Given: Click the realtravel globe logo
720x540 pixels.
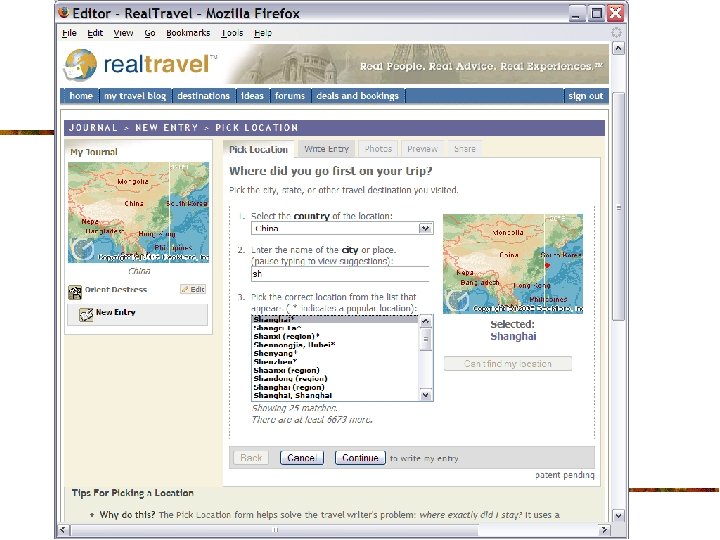Looking at the screenshot, I should coord(81,65).
